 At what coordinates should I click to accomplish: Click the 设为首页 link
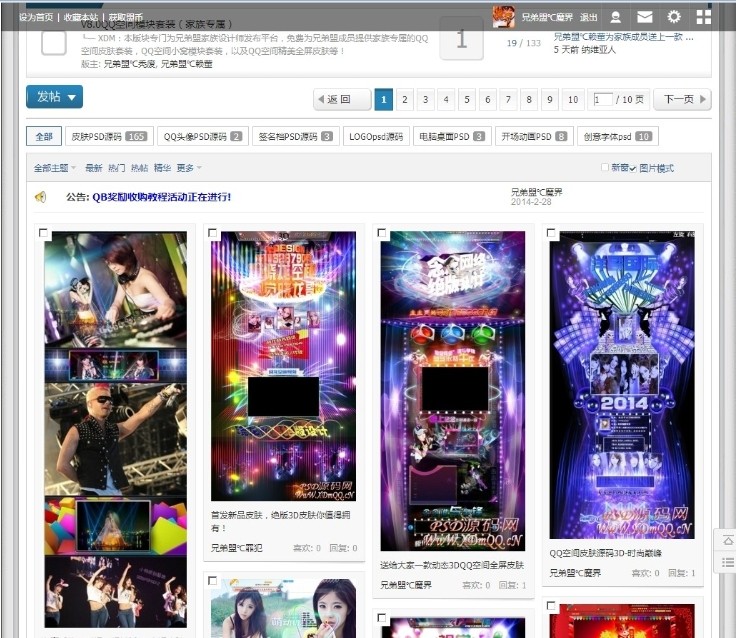click(x=36, y=17)
